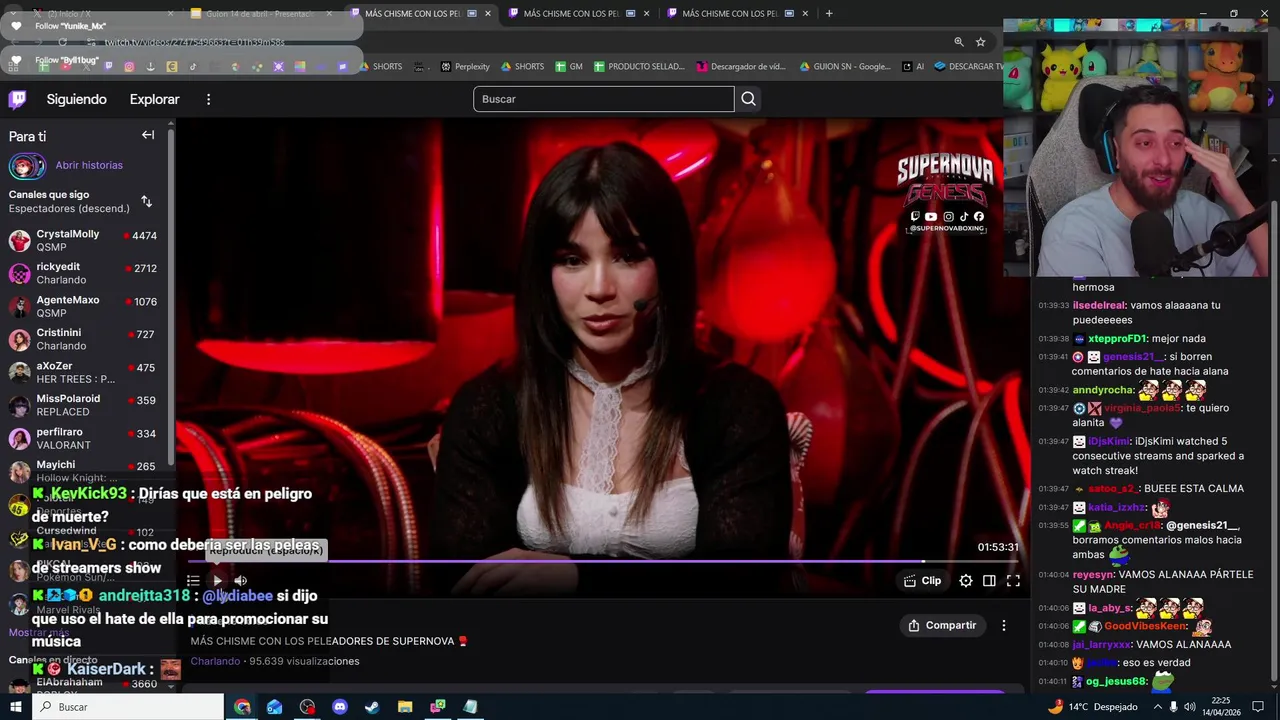The width and height of the screenshot is (1280, 720).
Task: Open the Charlando category link
Action: 215,661
